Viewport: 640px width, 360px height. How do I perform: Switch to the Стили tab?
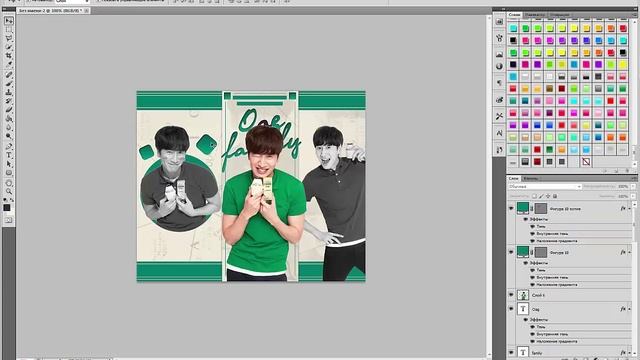(514, 15)
